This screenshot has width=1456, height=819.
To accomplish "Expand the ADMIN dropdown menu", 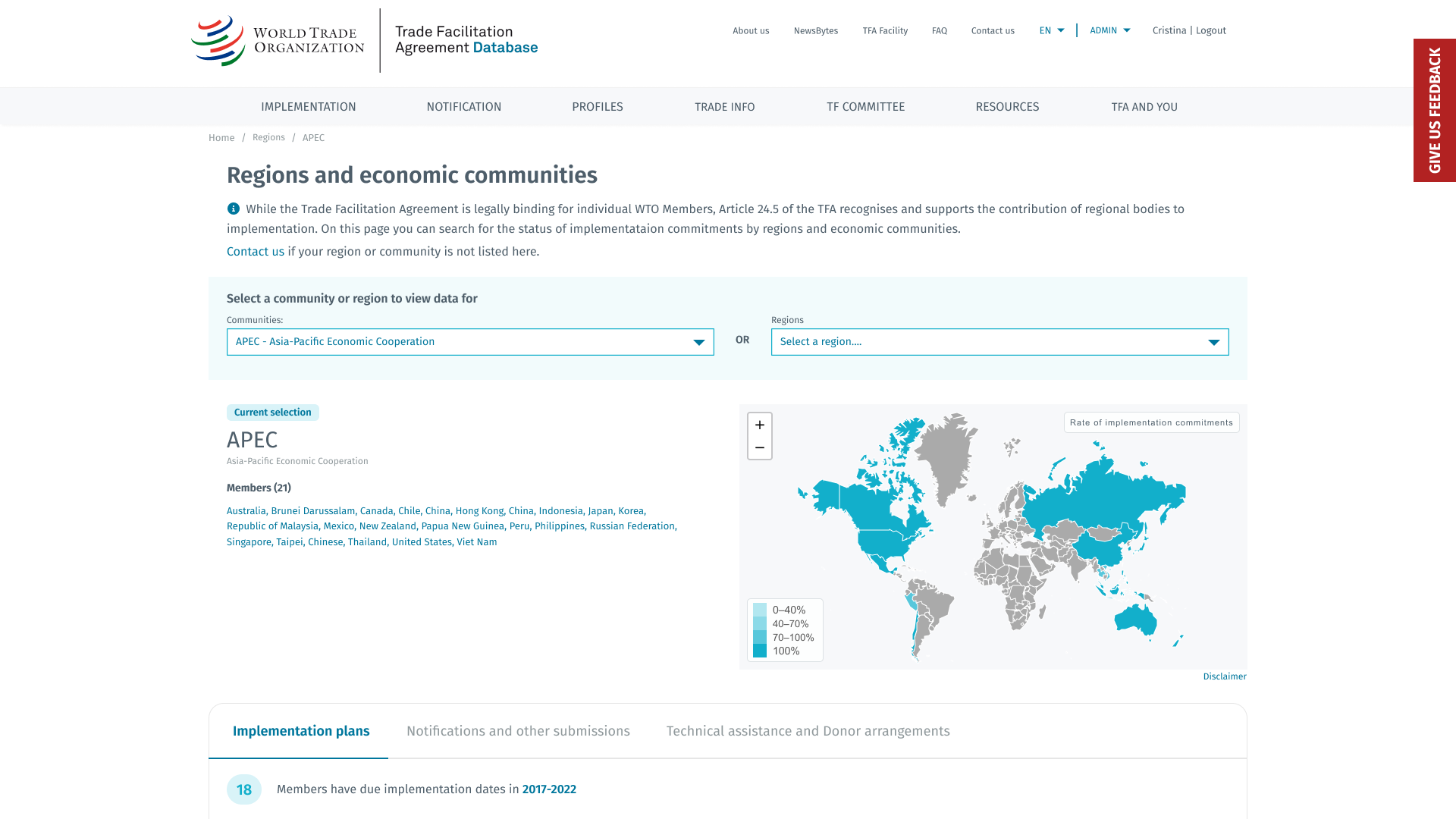I will (1109, 30).
